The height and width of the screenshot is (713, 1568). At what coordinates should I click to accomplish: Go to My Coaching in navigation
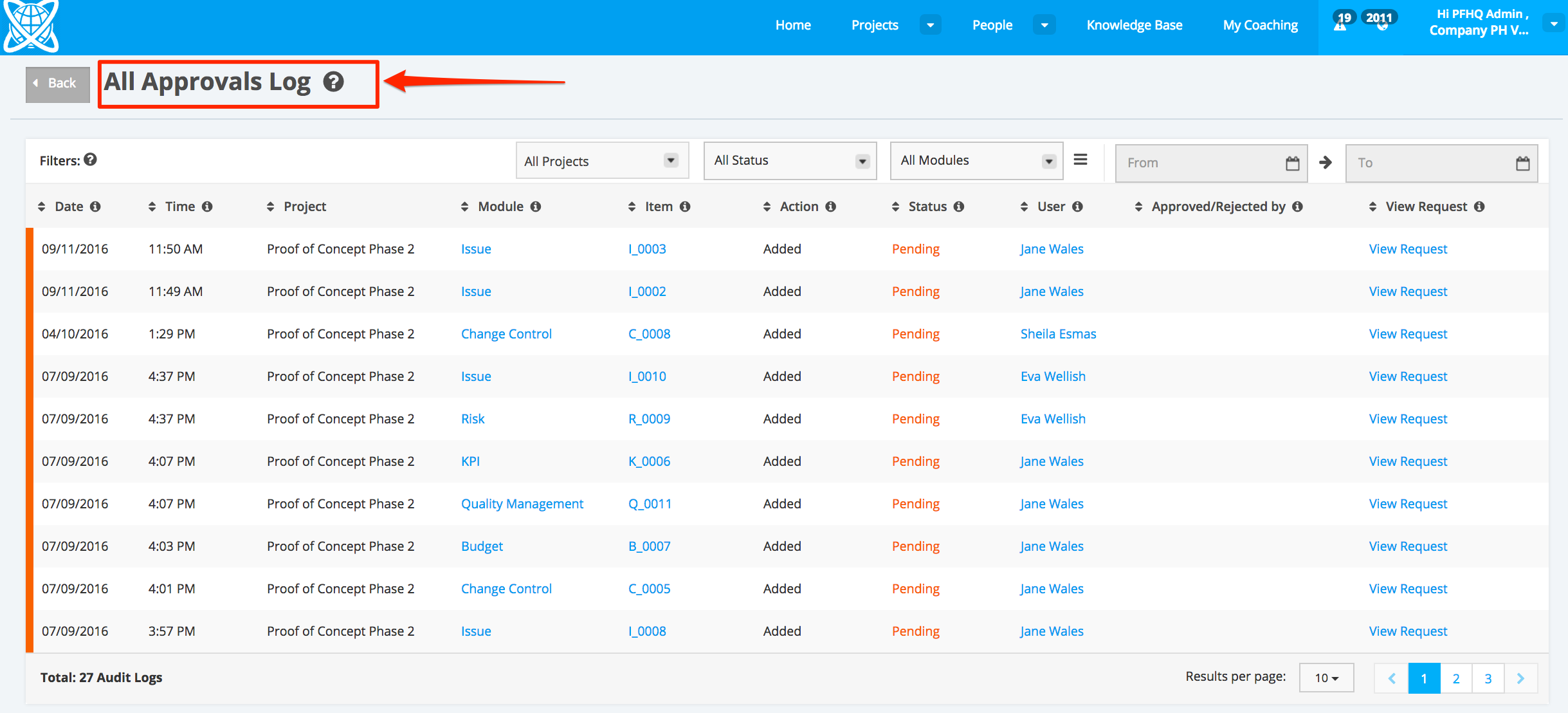click(x=1260, y=25)
